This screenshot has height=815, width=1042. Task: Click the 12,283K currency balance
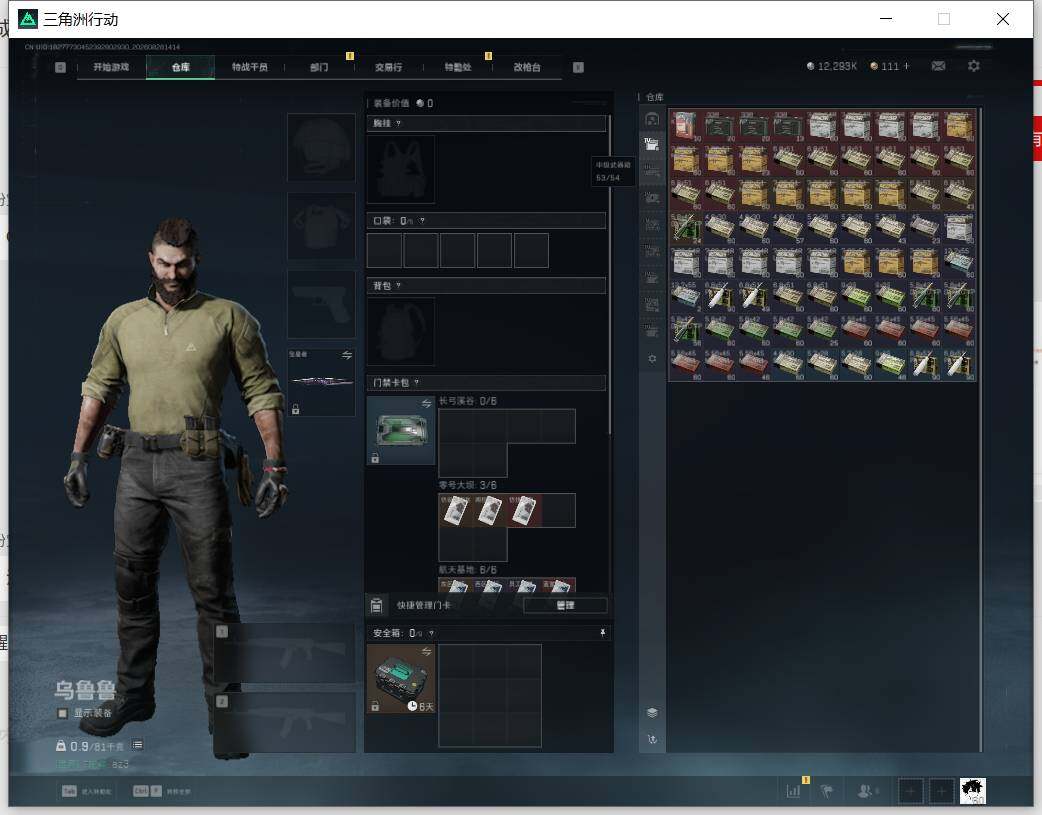click(x=831, y=66)
